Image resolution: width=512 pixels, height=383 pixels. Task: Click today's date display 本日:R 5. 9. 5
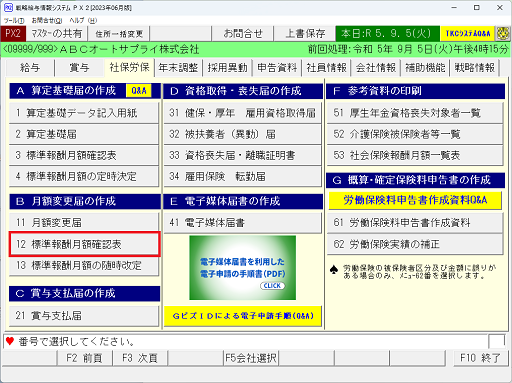point(387,33)
